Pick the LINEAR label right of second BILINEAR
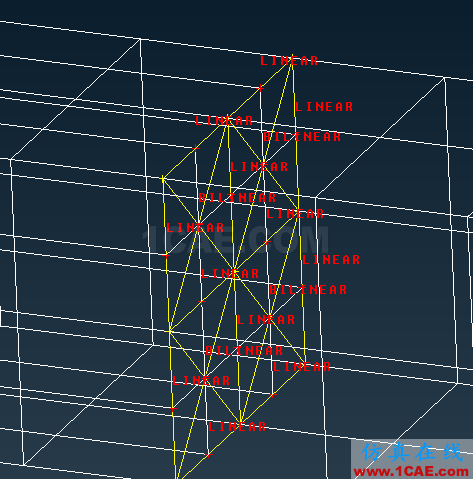This screenshot has width=473, height=479. (x=295, y=214)
